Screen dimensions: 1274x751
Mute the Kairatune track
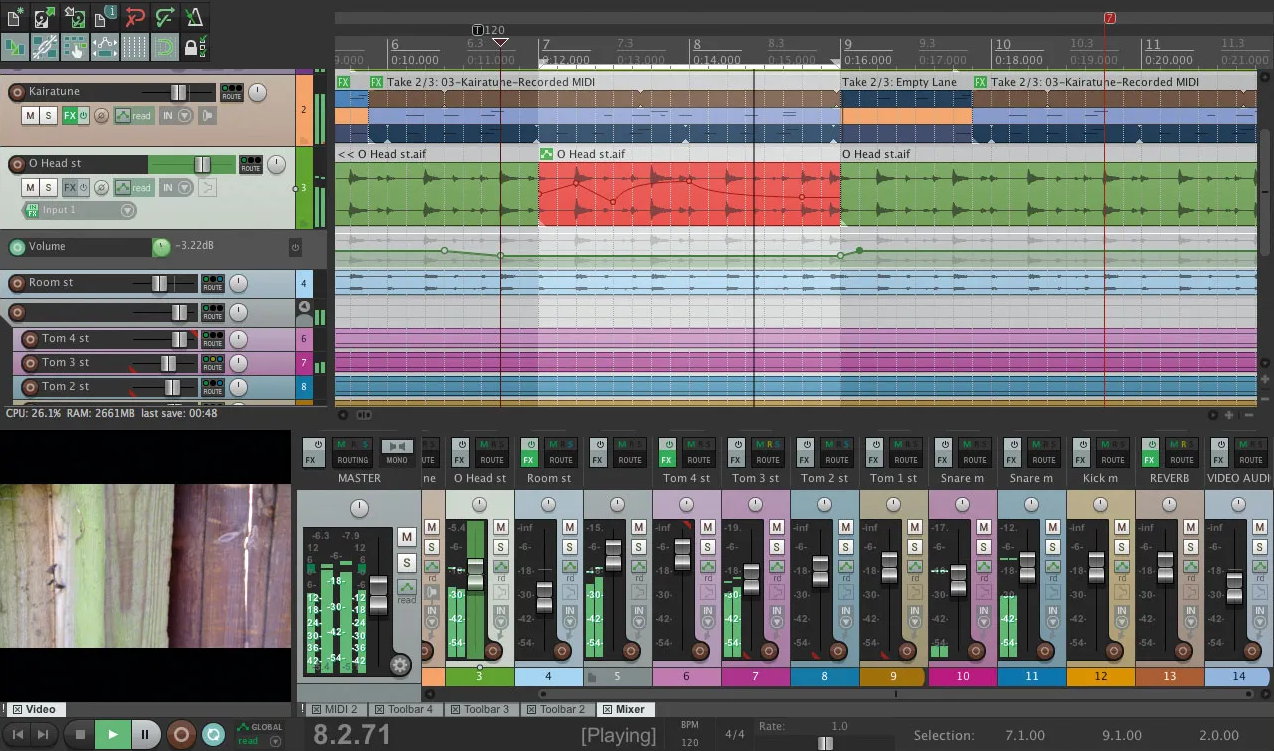[30, 116]
